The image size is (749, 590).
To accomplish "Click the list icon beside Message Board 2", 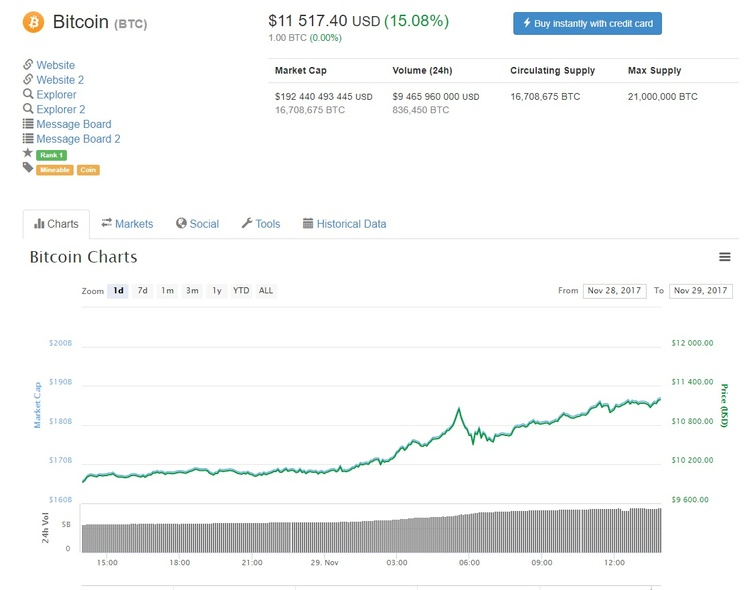I will [28, 139].
